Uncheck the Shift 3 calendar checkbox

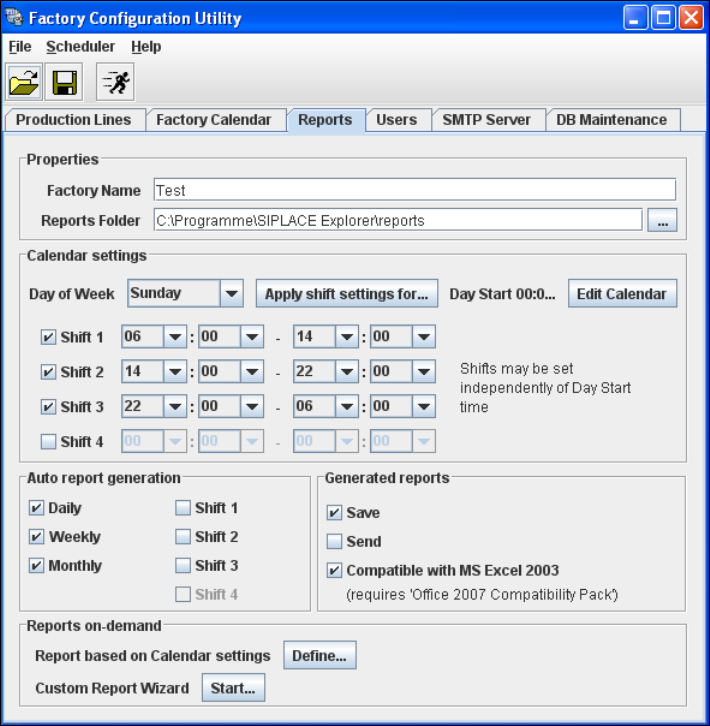click(48, 407)
